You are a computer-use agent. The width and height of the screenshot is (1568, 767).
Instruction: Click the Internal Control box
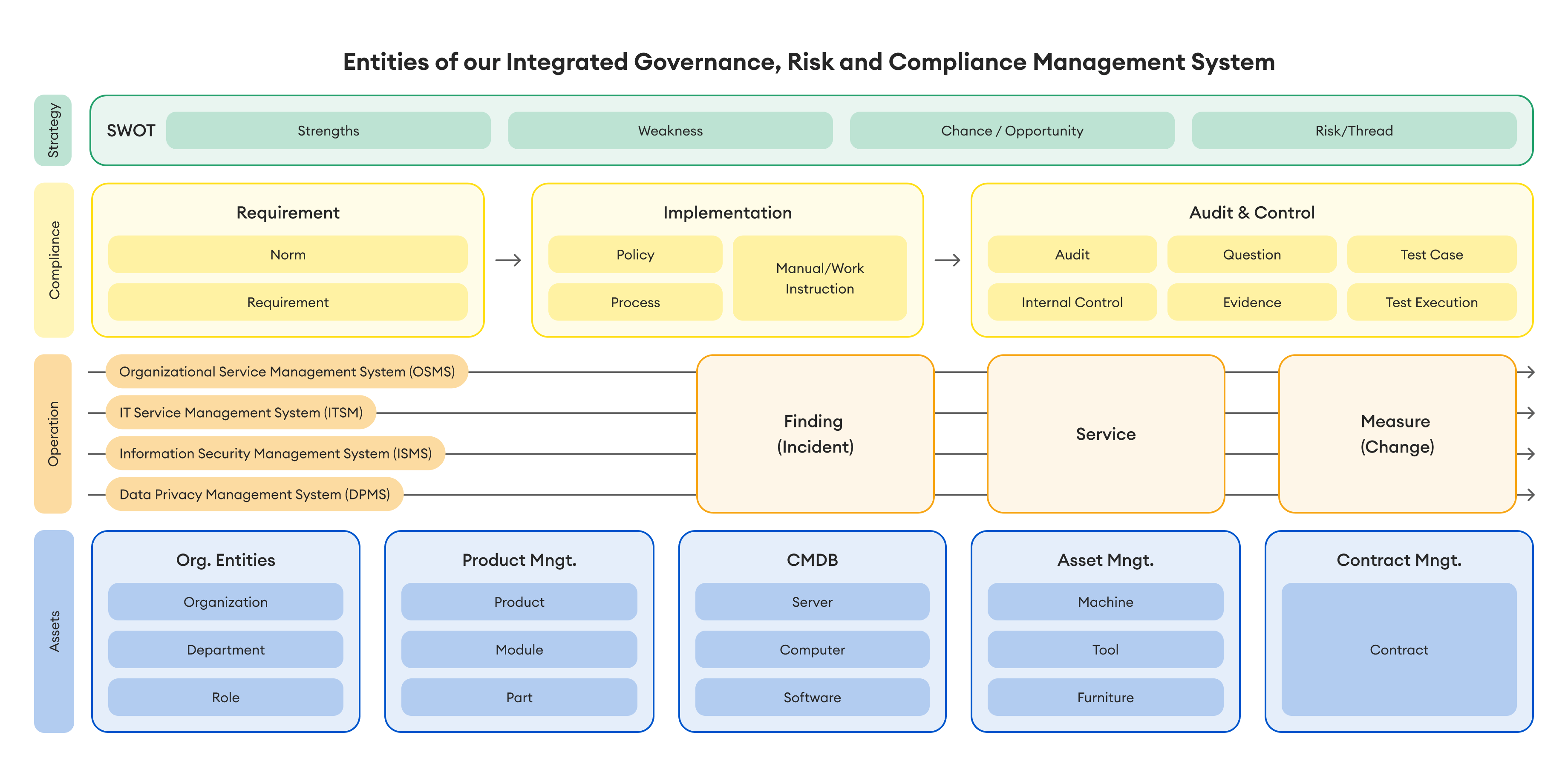tap(1072, 302)
